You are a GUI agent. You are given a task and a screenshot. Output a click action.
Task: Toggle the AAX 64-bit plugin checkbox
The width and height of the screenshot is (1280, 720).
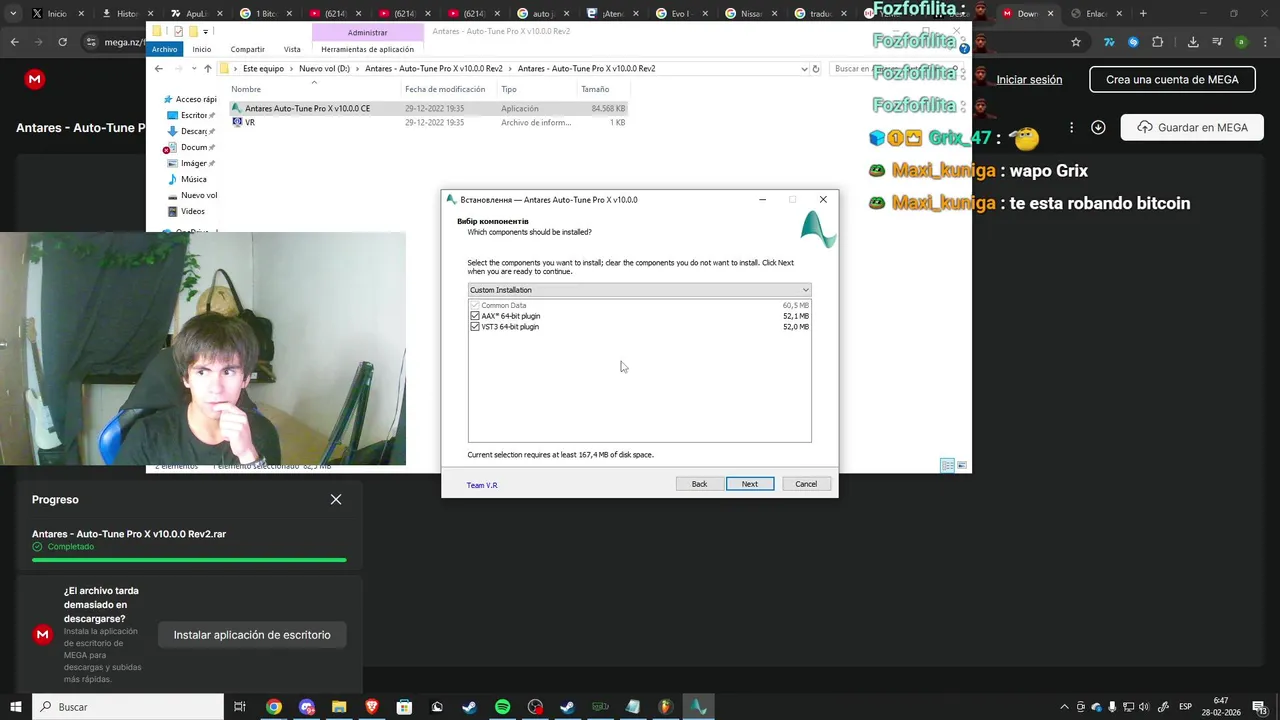(475, 316)
